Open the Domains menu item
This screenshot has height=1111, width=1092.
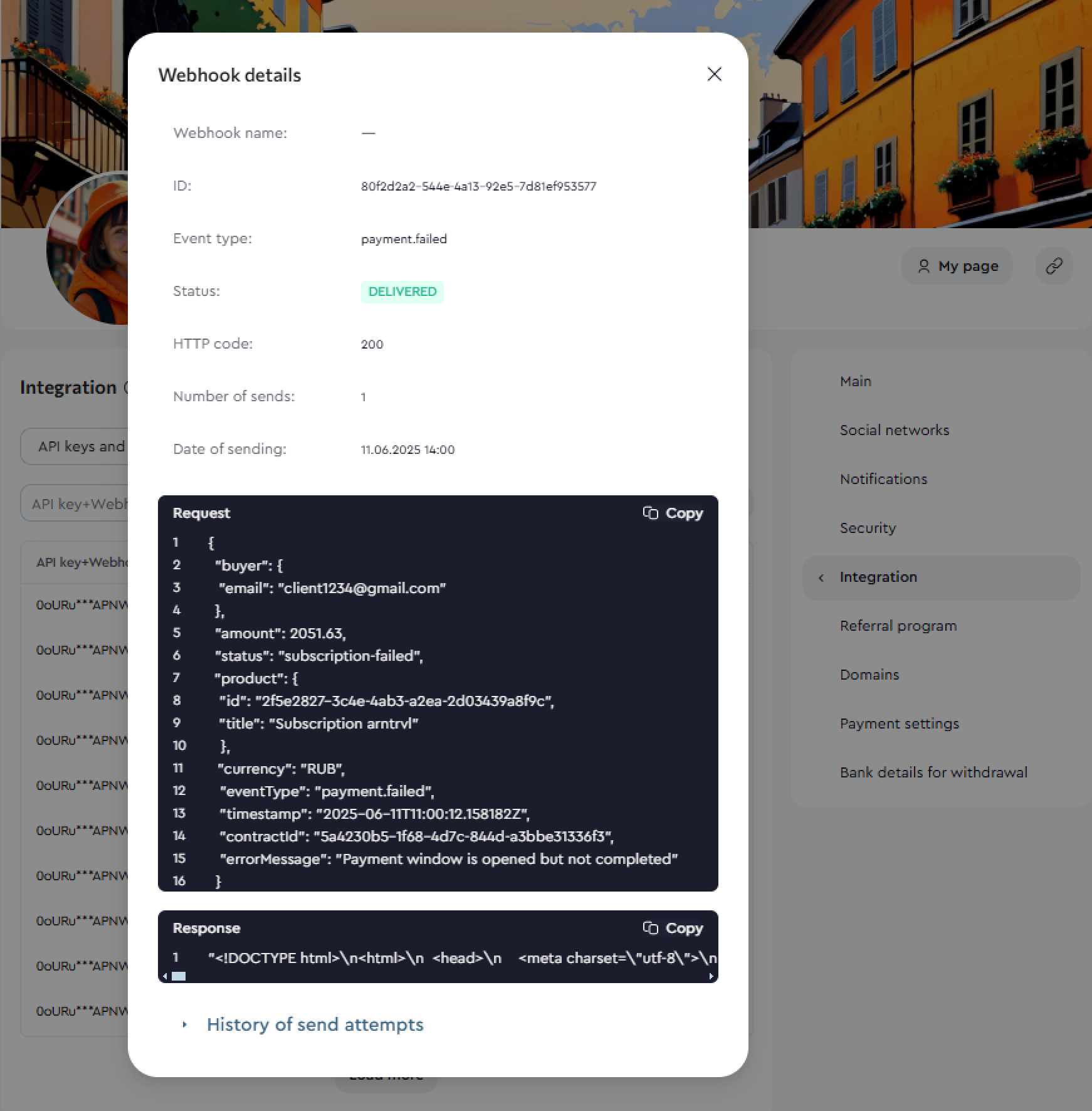[869, 675]
